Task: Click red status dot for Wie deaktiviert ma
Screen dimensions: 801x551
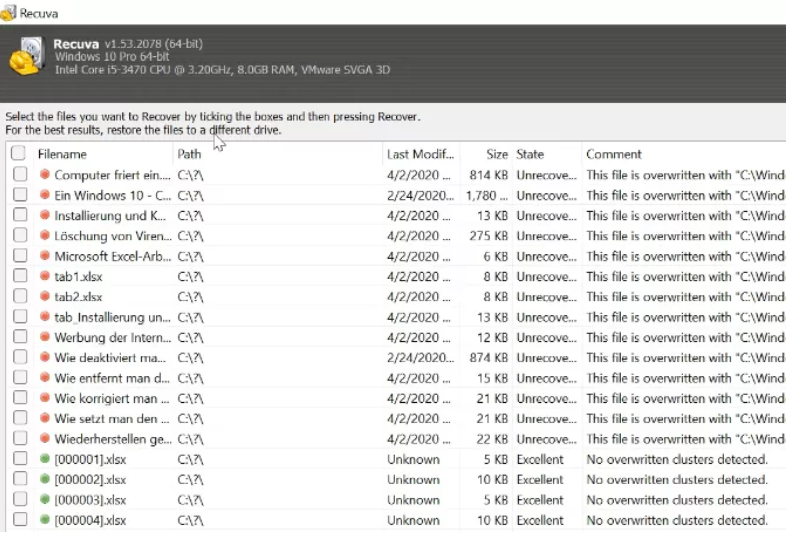Action: pyautogui.click(x=45, y=357)
